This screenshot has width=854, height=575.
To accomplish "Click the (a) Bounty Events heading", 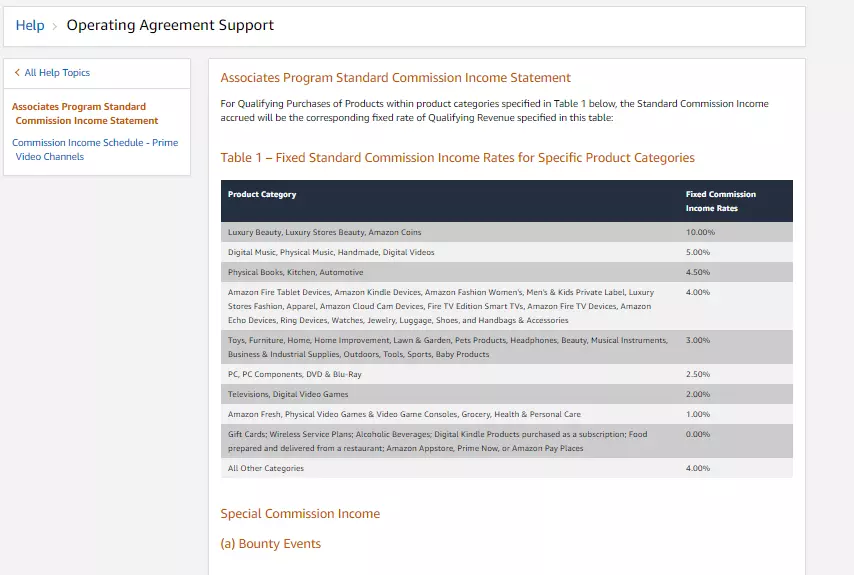I will click(x=271, y=543).
